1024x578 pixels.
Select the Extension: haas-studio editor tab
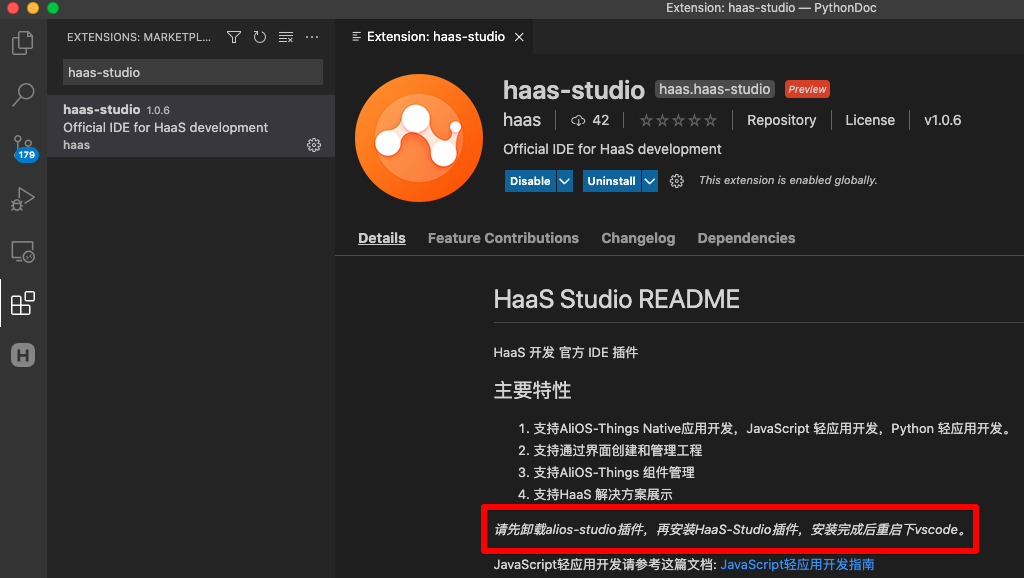[435, 37]
